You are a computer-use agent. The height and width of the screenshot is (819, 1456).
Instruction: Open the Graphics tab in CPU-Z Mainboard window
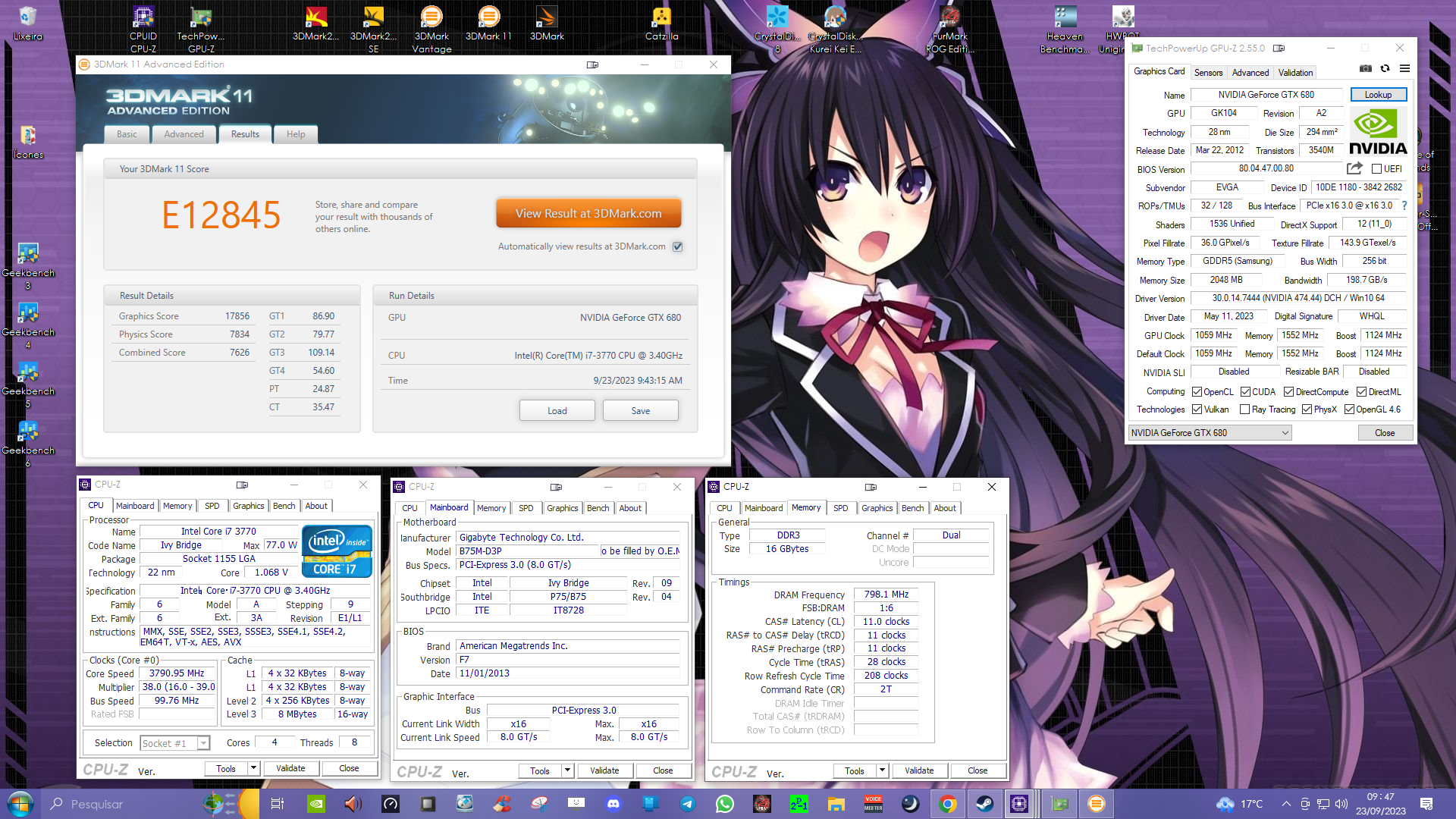562,508
